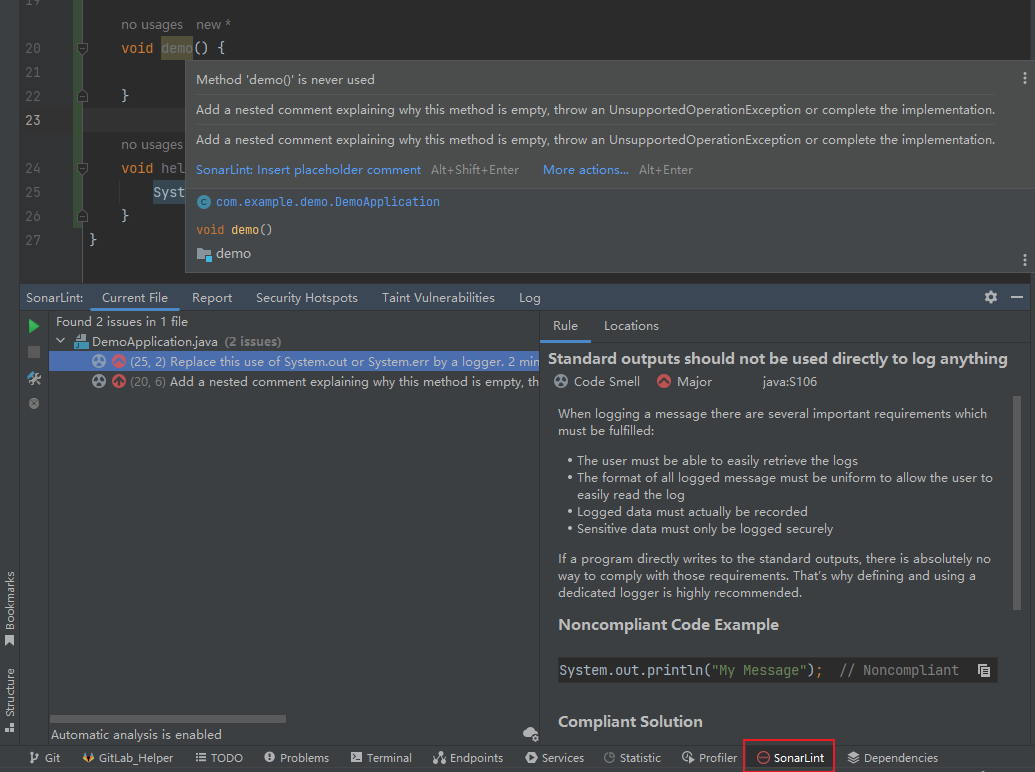Open the Dependencies tool window
1035x772 pixels.
[892, 757]
